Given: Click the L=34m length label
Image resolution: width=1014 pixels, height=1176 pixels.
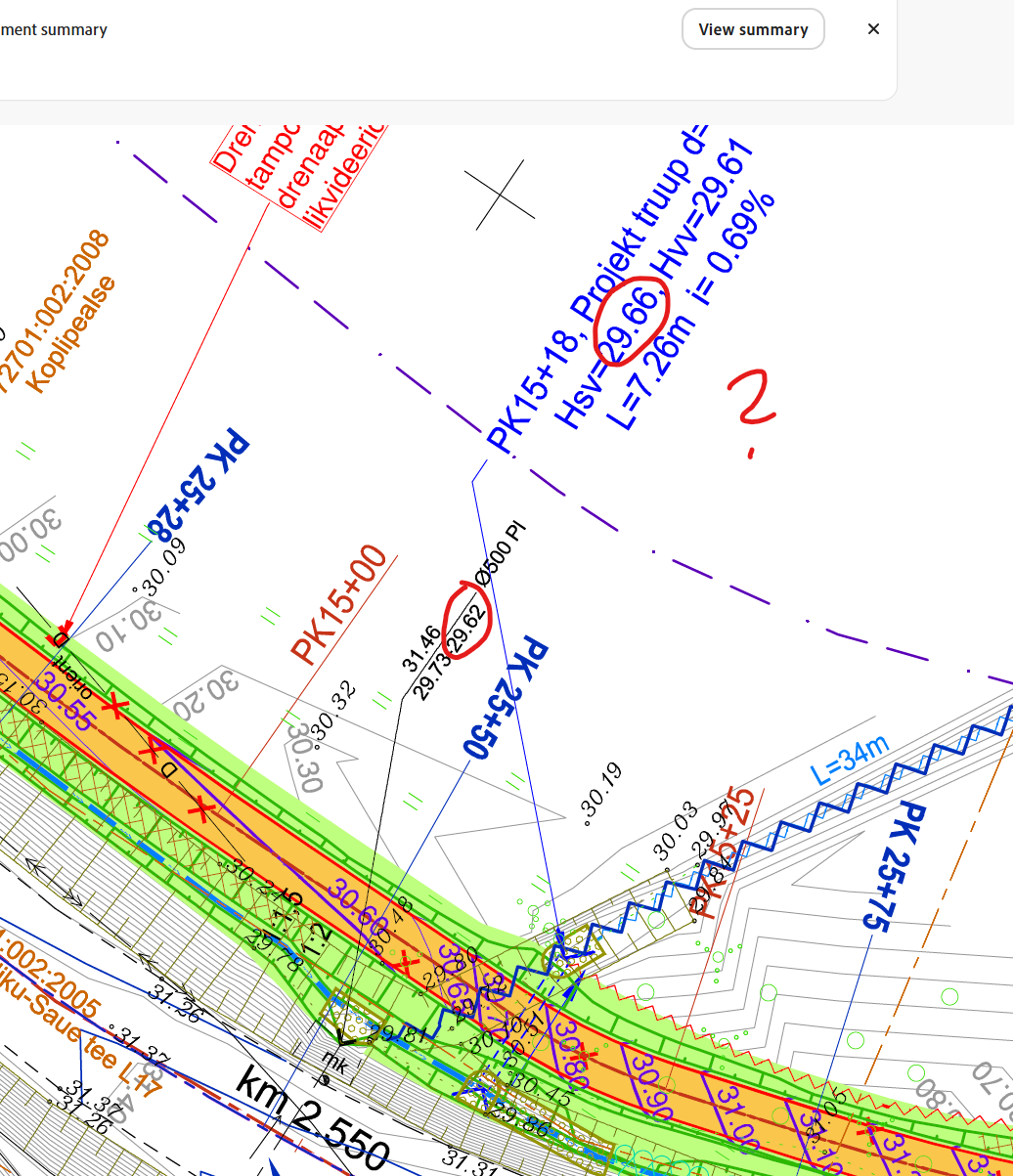Looking at the screenshot, I should 851,759.
